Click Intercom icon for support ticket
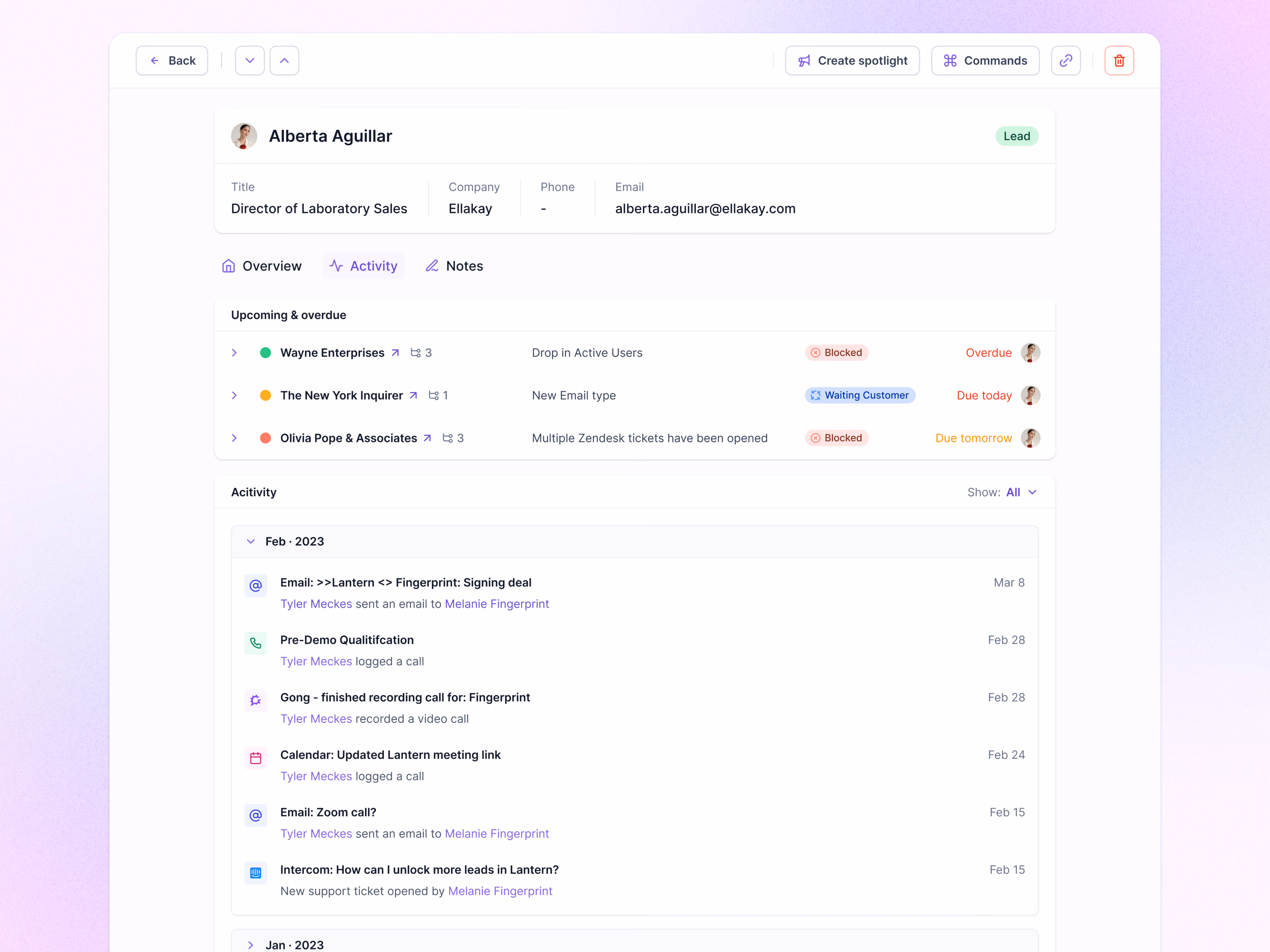The image size is (1270, 952). tap(256, 873)
